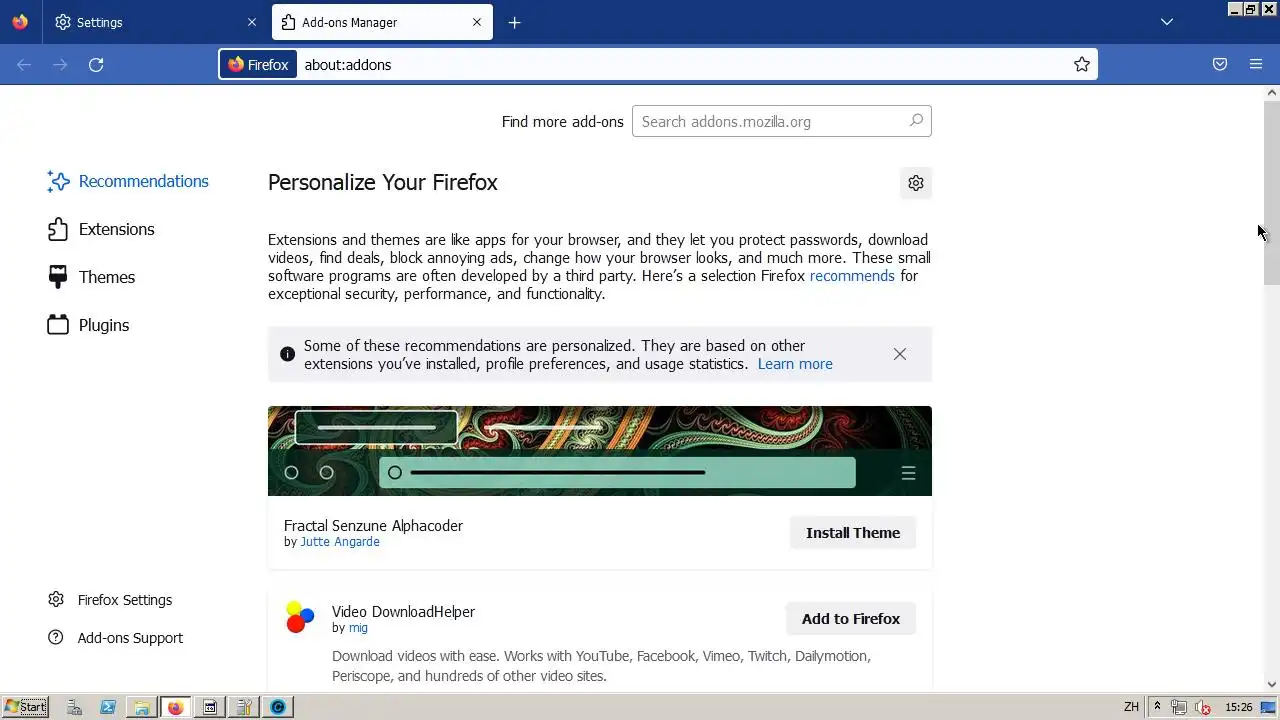Open the add-ons tools gear menu

pos(915,183)
